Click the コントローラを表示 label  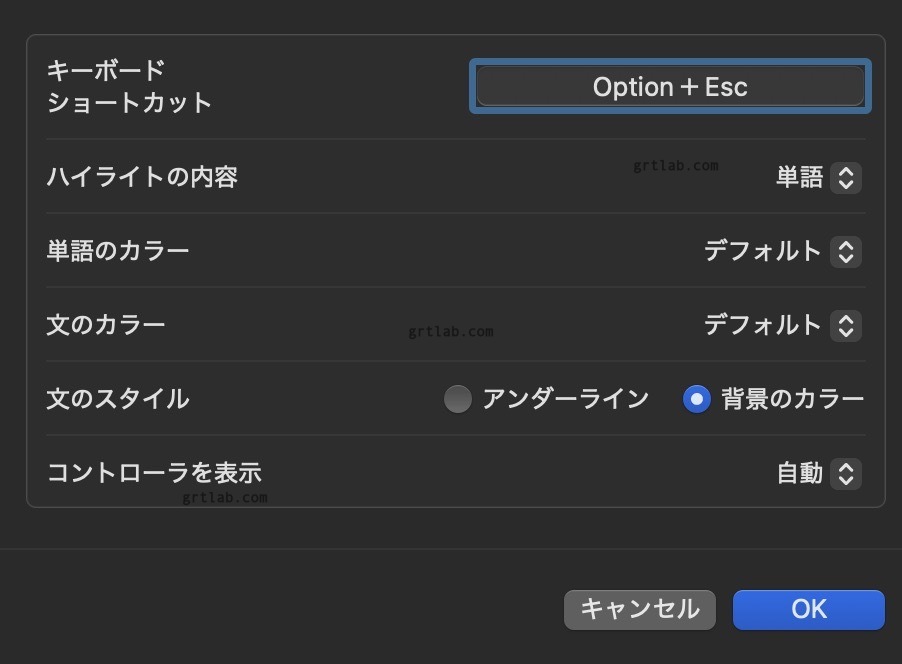pos(154,473)
